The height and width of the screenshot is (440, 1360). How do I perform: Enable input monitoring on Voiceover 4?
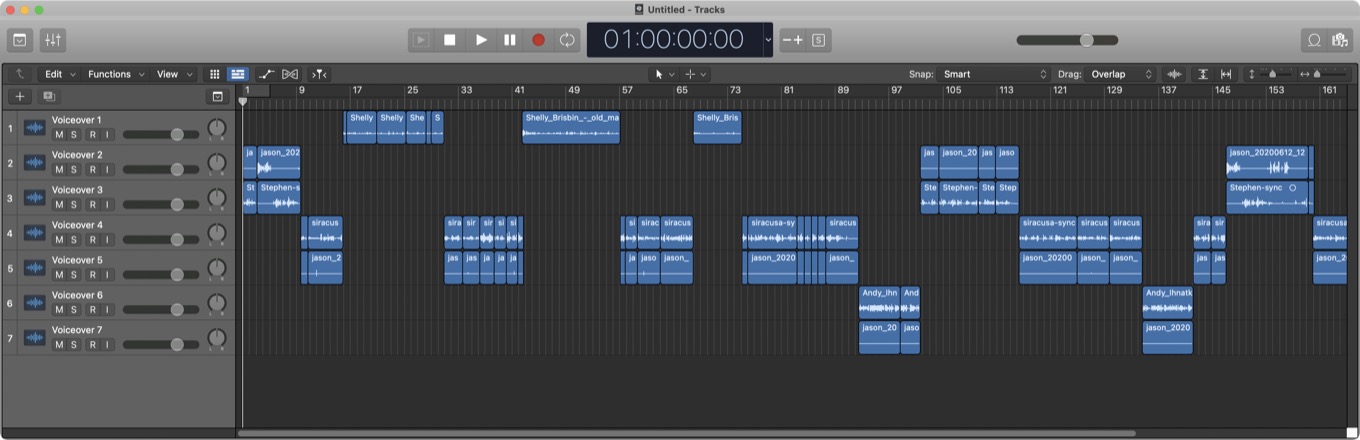(107, 240)
